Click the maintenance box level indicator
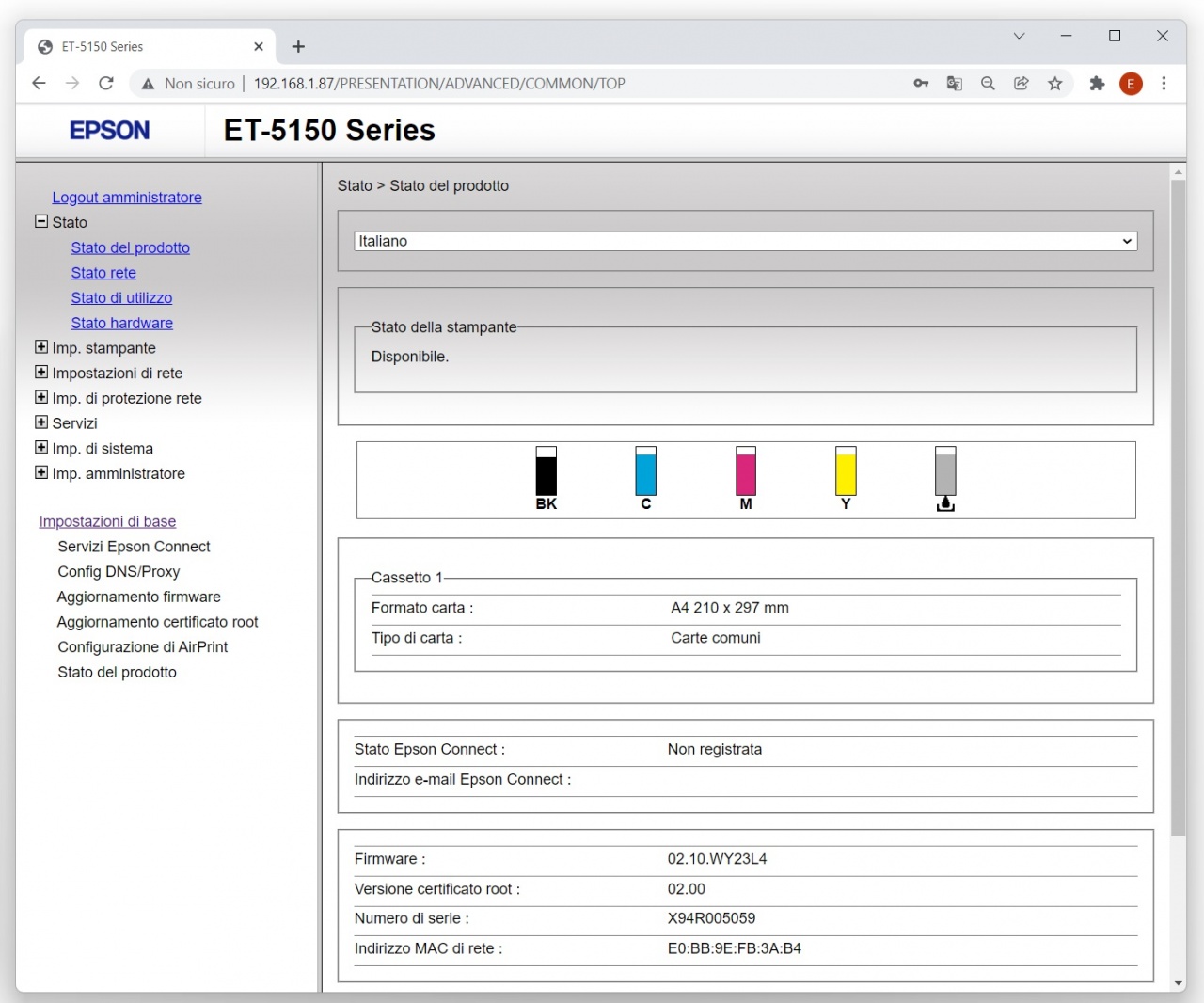 pyautogui.click(x=945, y=472)
